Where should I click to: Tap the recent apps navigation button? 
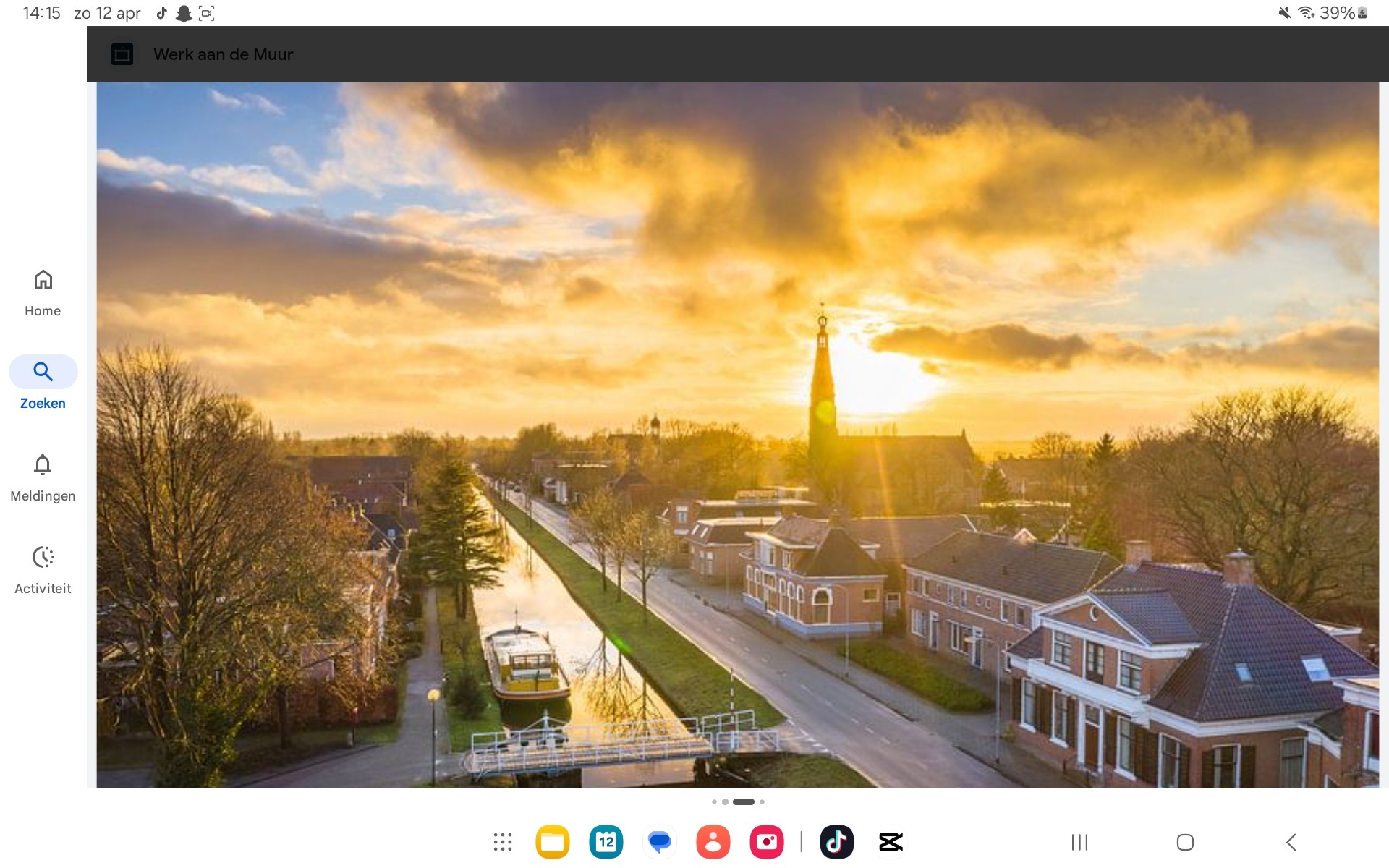click(x=1079, y=842)
